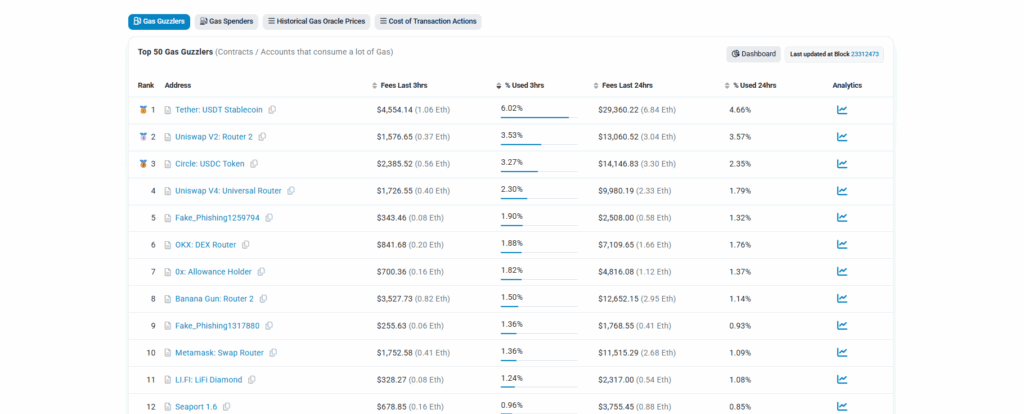1024x414 pixels.
Task: Open analytics chart for 0x: Allowance Holder
Action: tap(842, 272)
